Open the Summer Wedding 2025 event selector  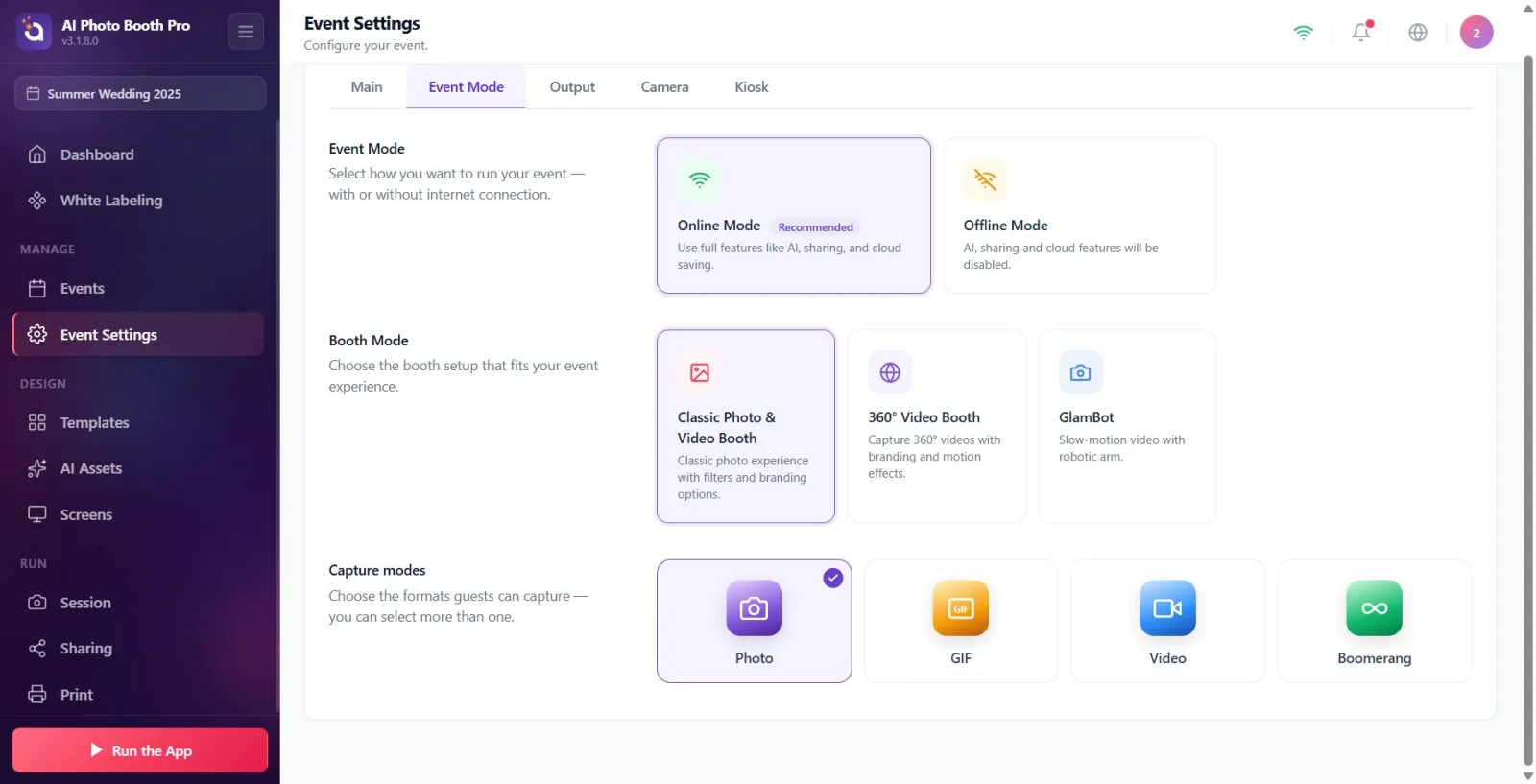pos(140,93)
